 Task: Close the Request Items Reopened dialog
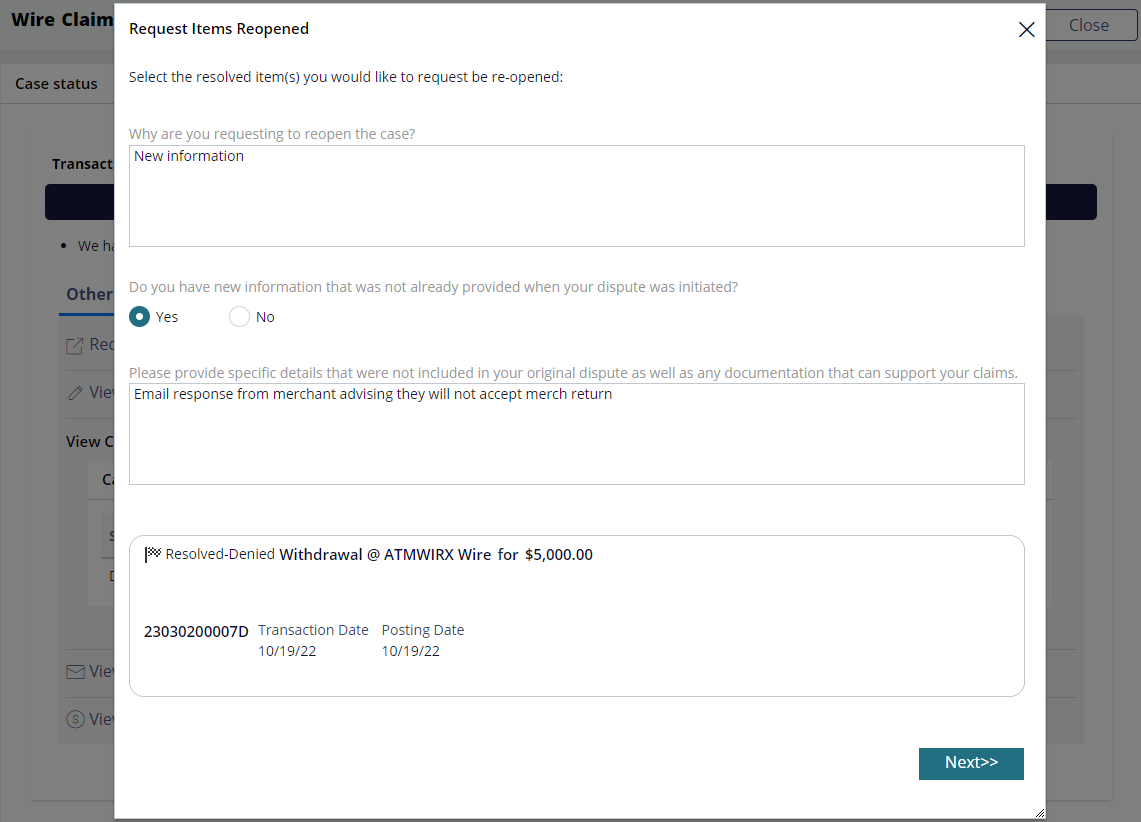pos(1026,29)
